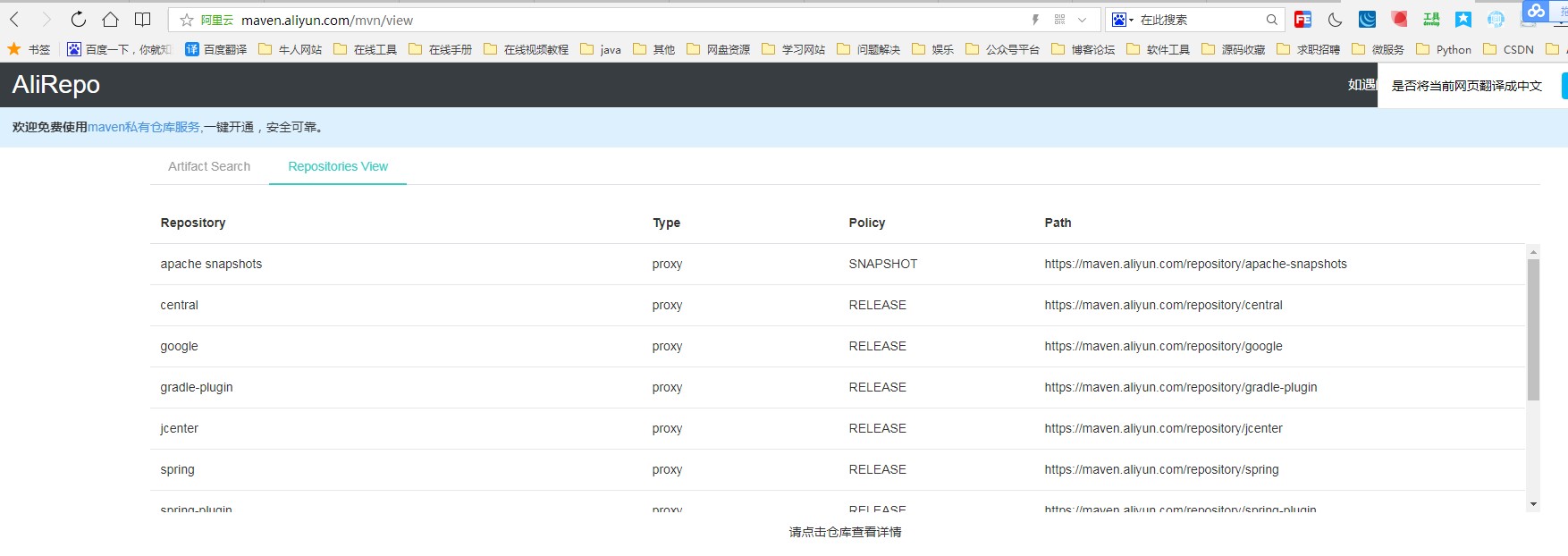Screen dimensions: 1568x556
Task: Open the 公众号平台 bookmark folder
Action: [x=1002, y=49]
